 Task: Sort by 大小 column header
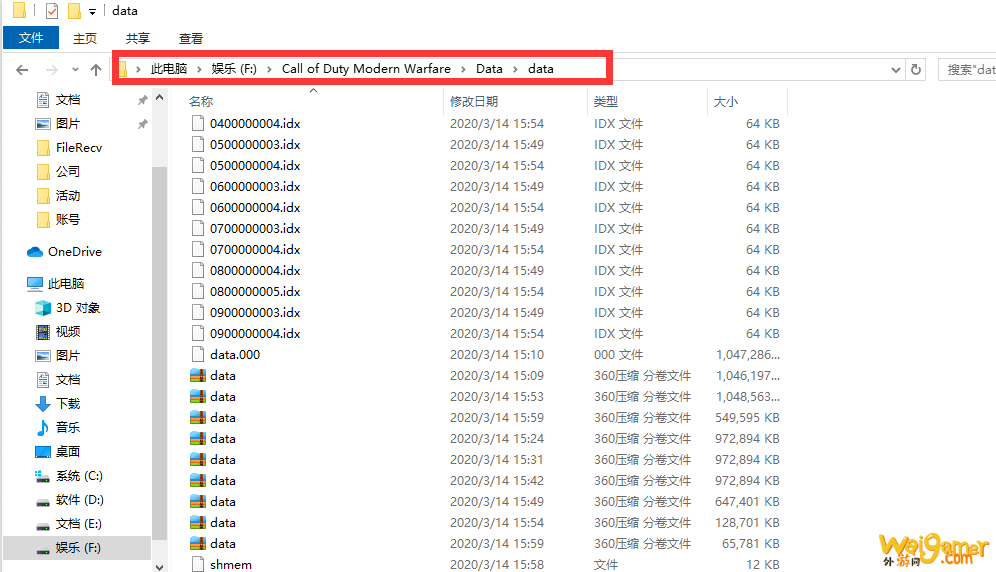coord(725,101)
